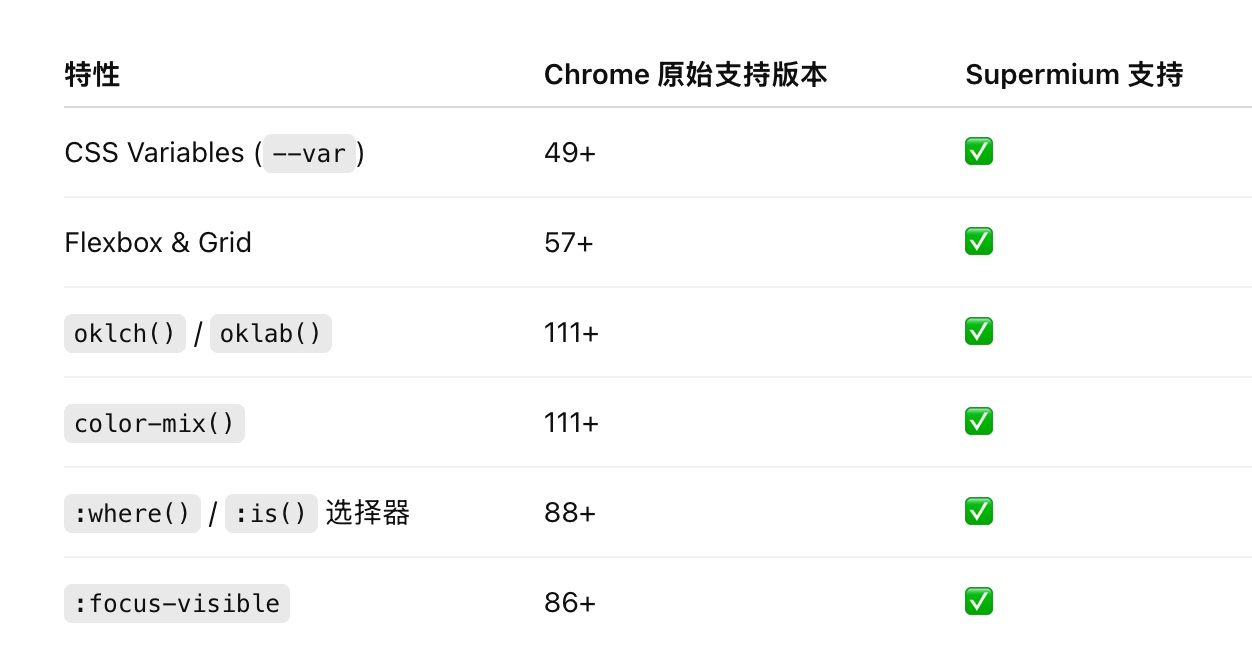Image resolution: width=1252 pixels, height=666 pixels.
Task: Select the oklab() code chip
Action: pyautogui.click(x=270, y=334)
